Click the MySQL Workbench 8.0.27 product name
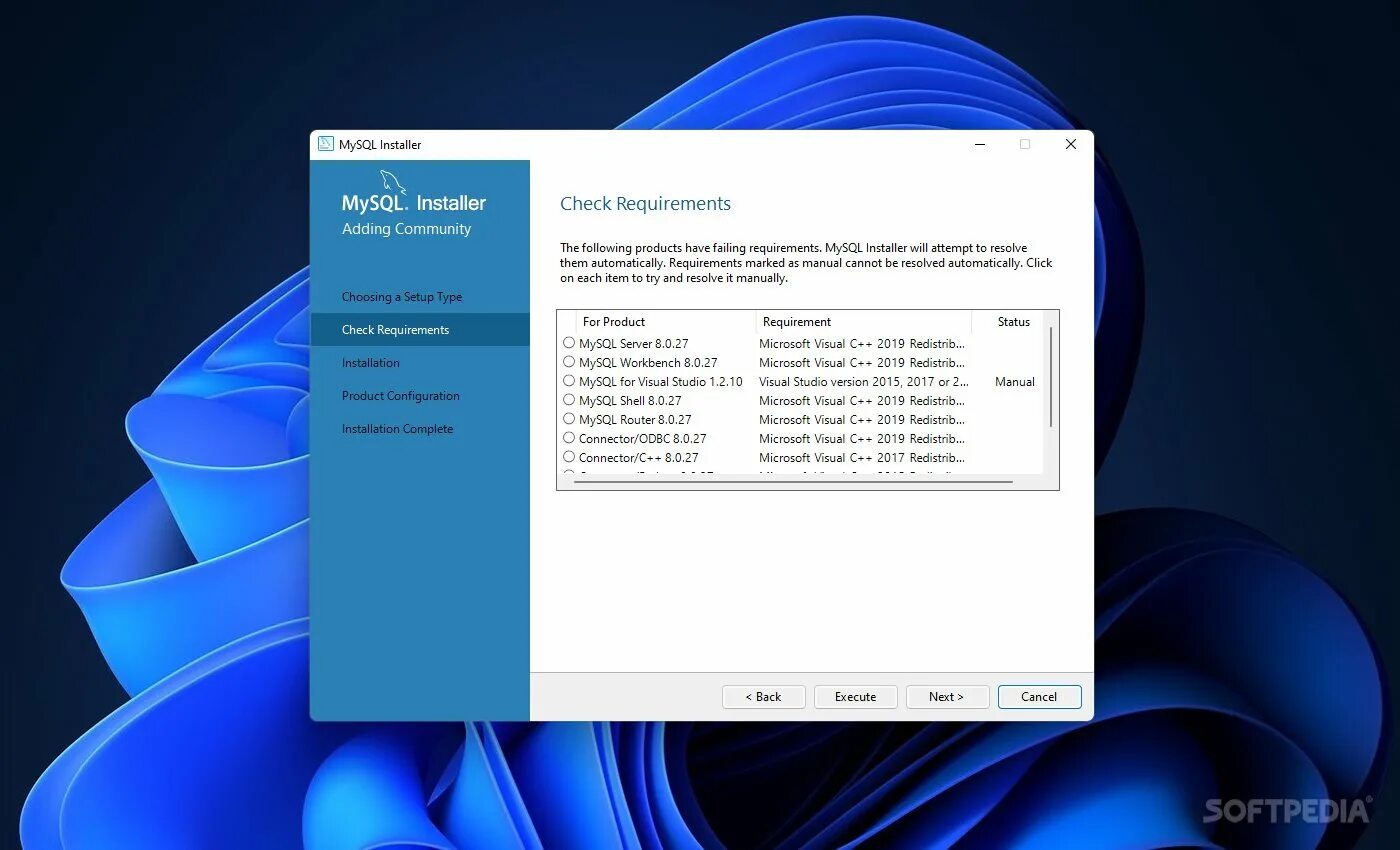 point(648,363)
